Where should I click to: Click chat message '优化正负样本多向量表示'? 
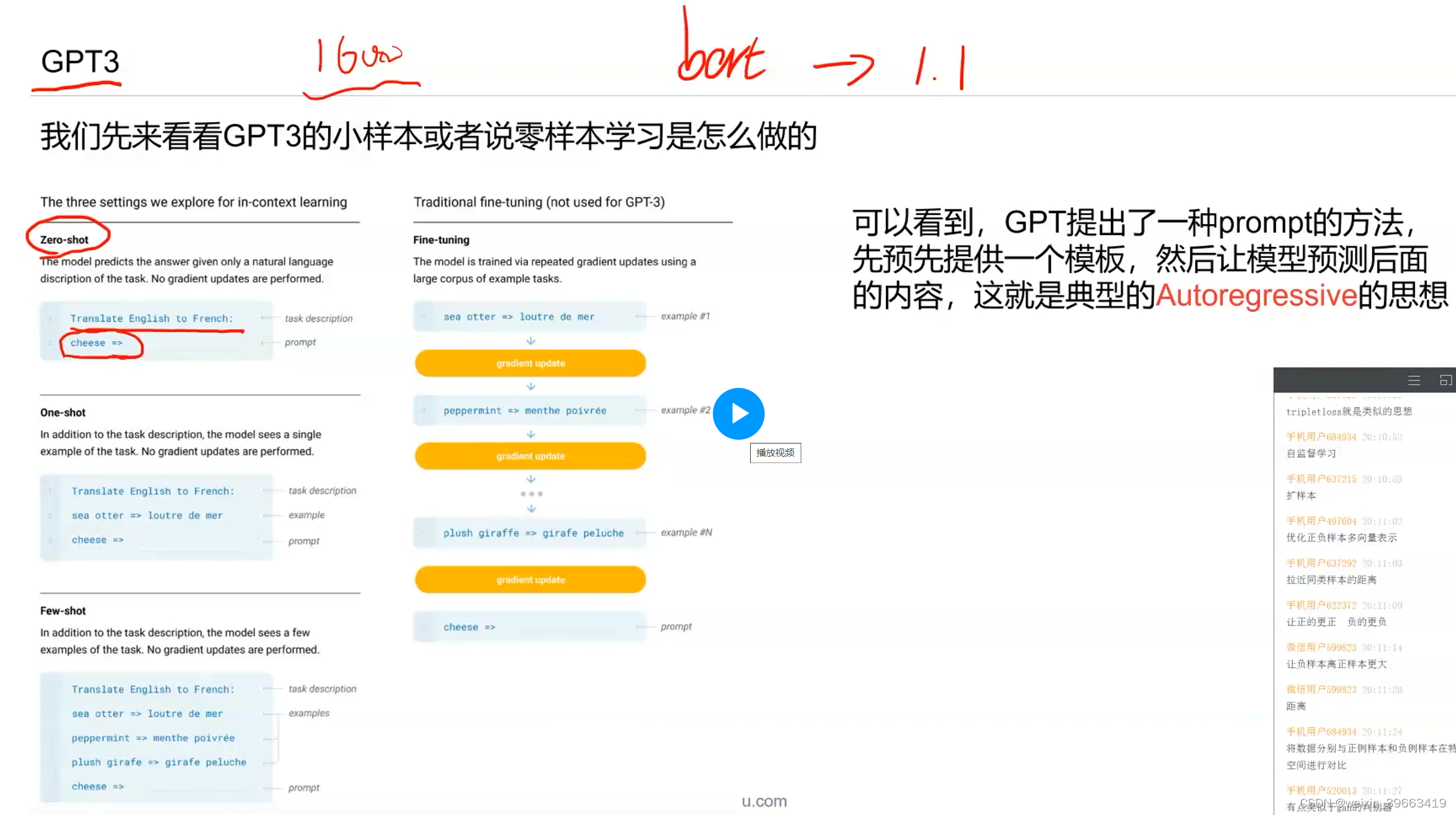(1342, 538)
